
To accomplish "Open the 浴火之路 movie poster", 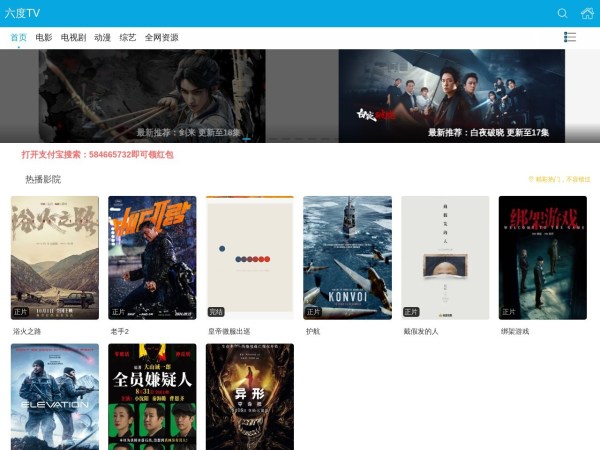I will [x=55, y=257].
